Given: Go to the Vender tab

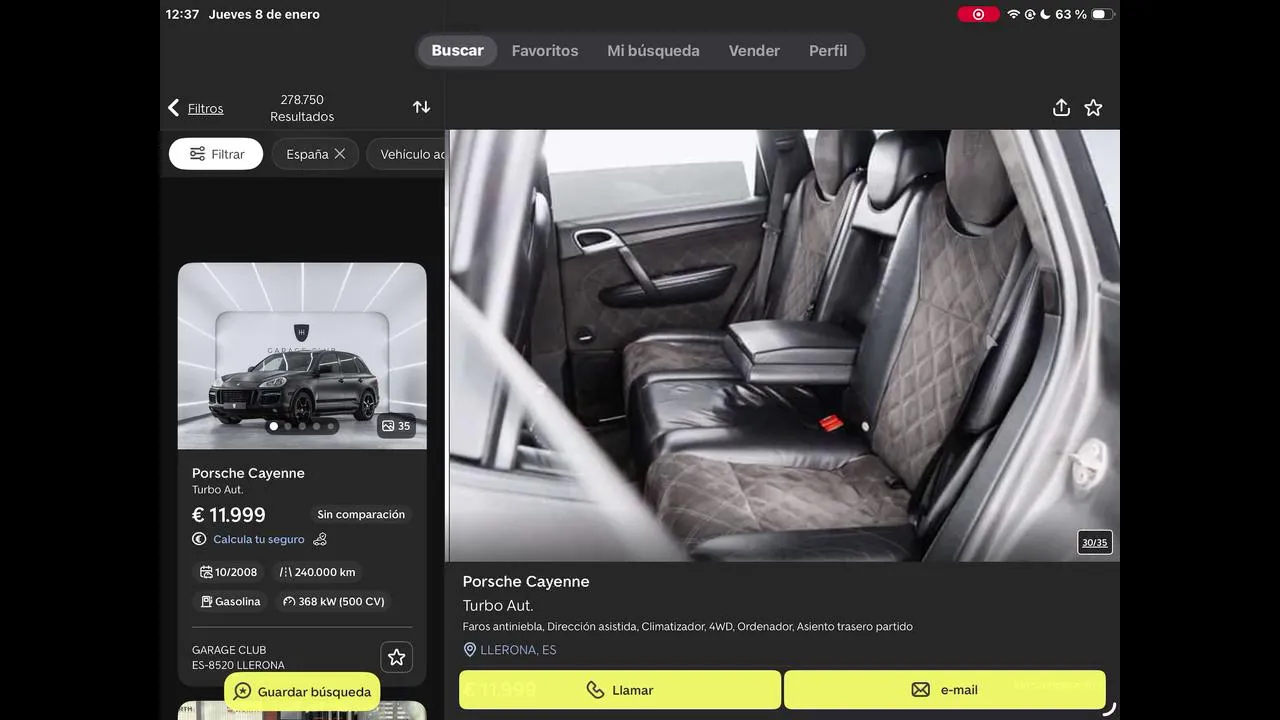Looking at the screenshot, I should point(754,51).
